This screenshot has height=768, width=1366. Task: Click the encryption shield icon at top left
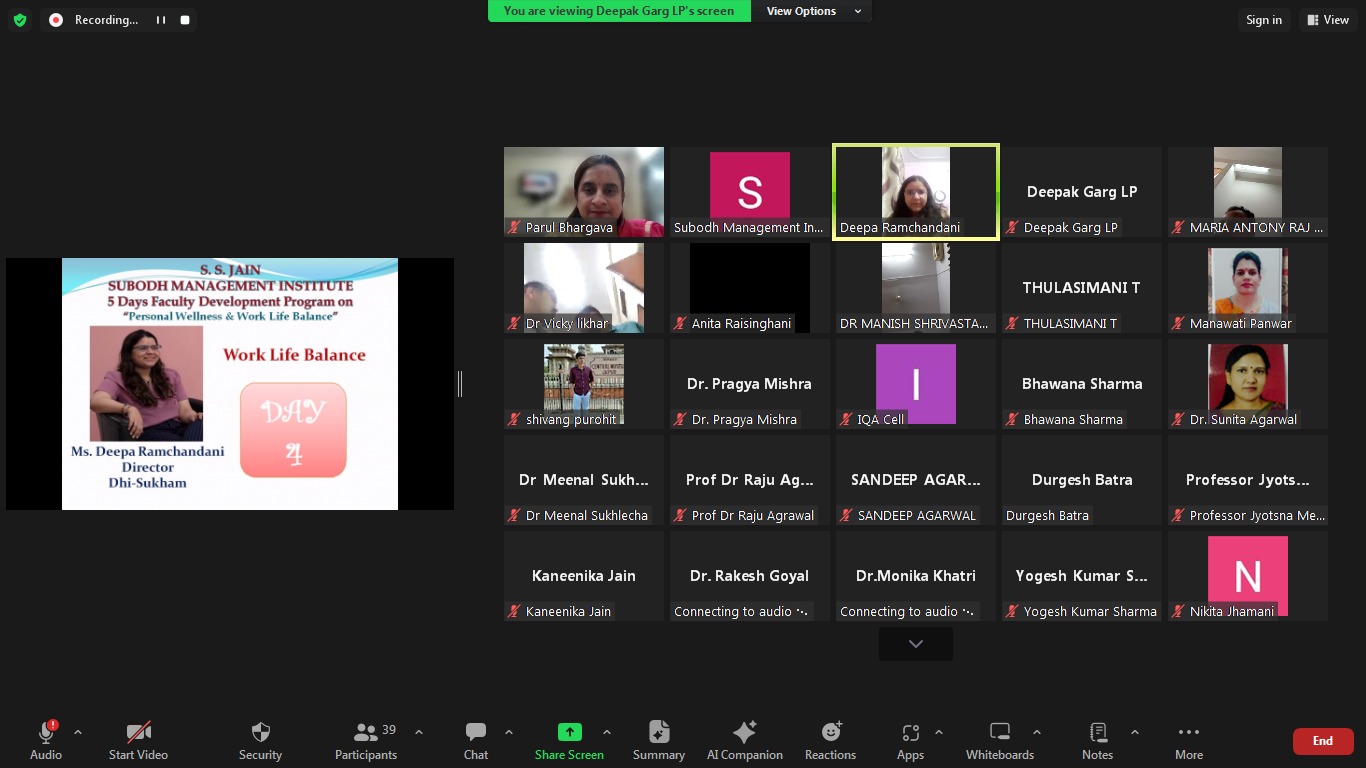tap(20, 20)
